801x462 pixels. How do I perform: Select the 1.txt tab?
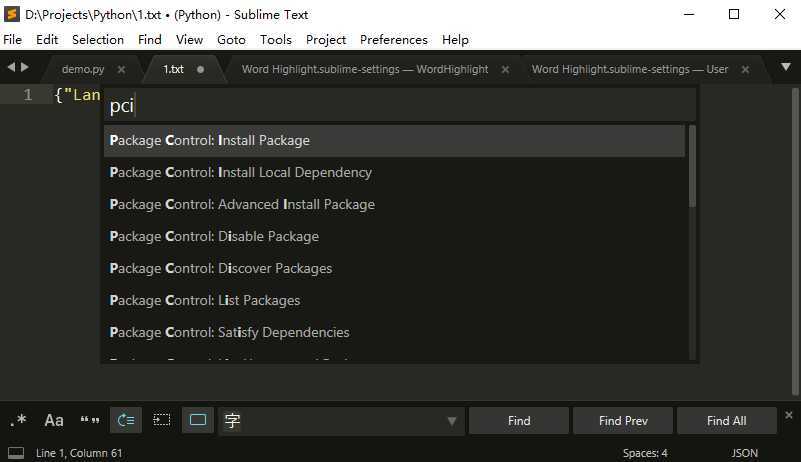click(x=173, y=70)
